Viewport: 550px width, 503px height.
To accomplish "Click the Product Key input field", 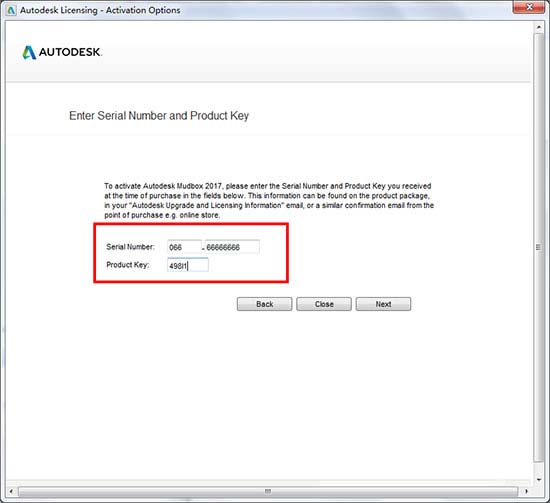I will pos(188,265).
